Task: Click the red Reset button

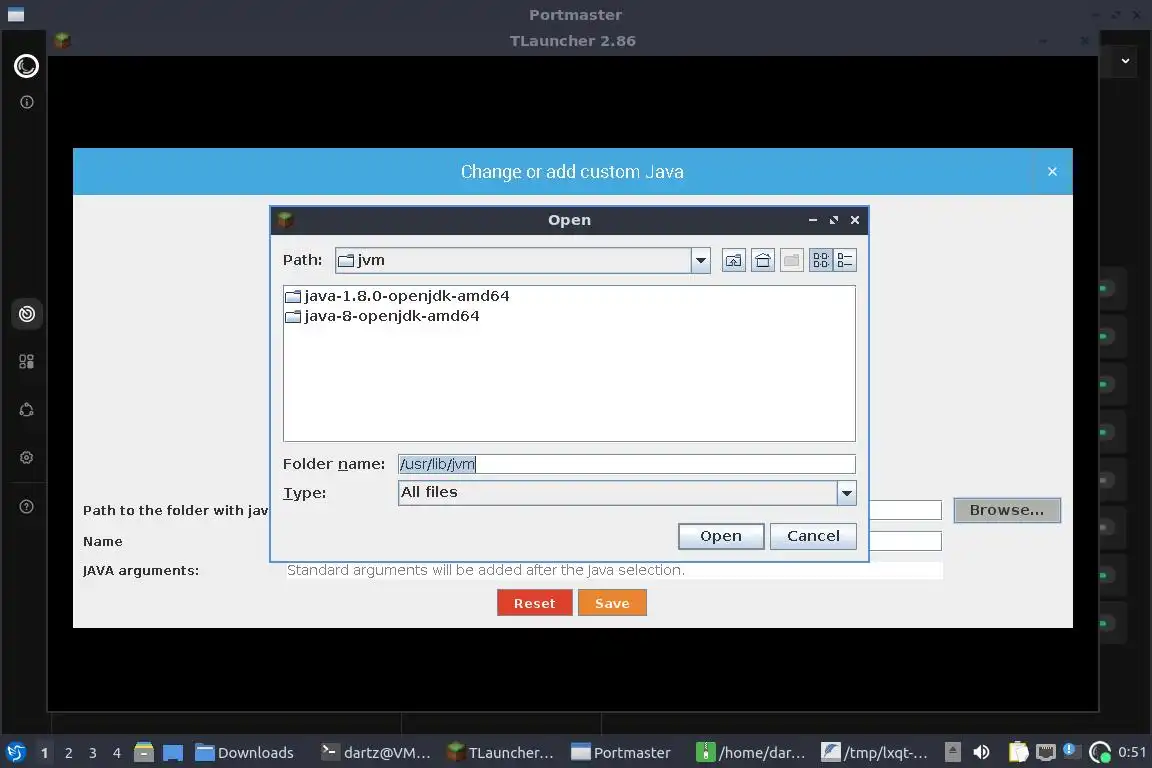Action: tap(534, 603)
